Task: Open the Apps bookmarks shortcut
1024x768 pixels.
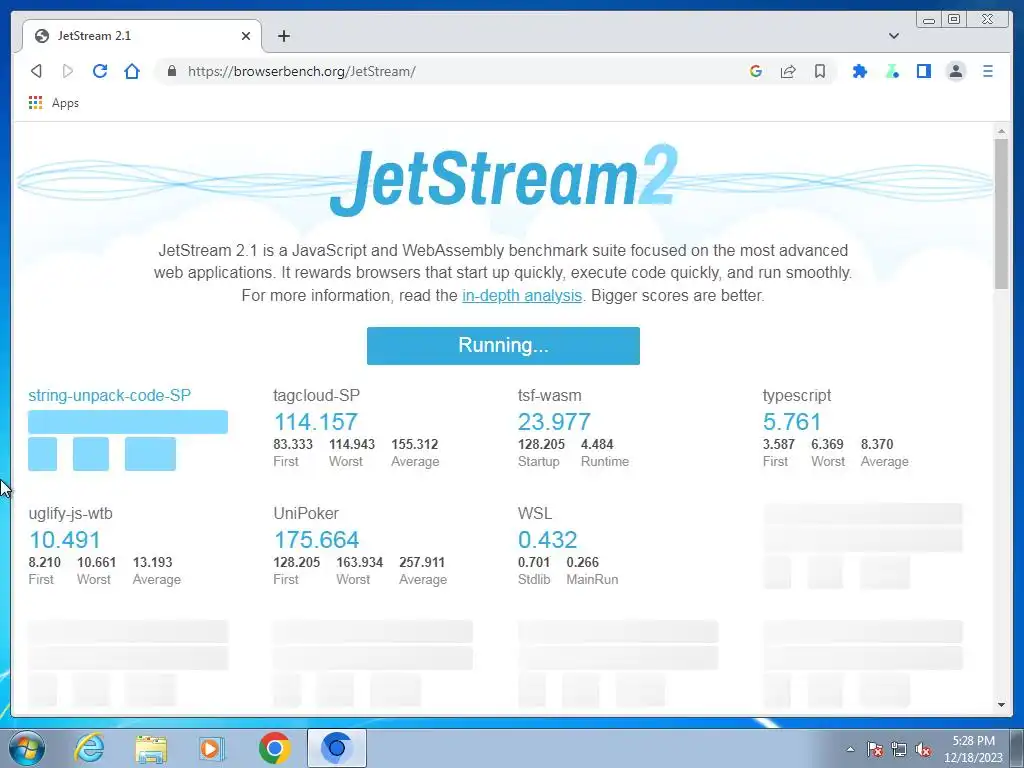Action: click(54, 103)
